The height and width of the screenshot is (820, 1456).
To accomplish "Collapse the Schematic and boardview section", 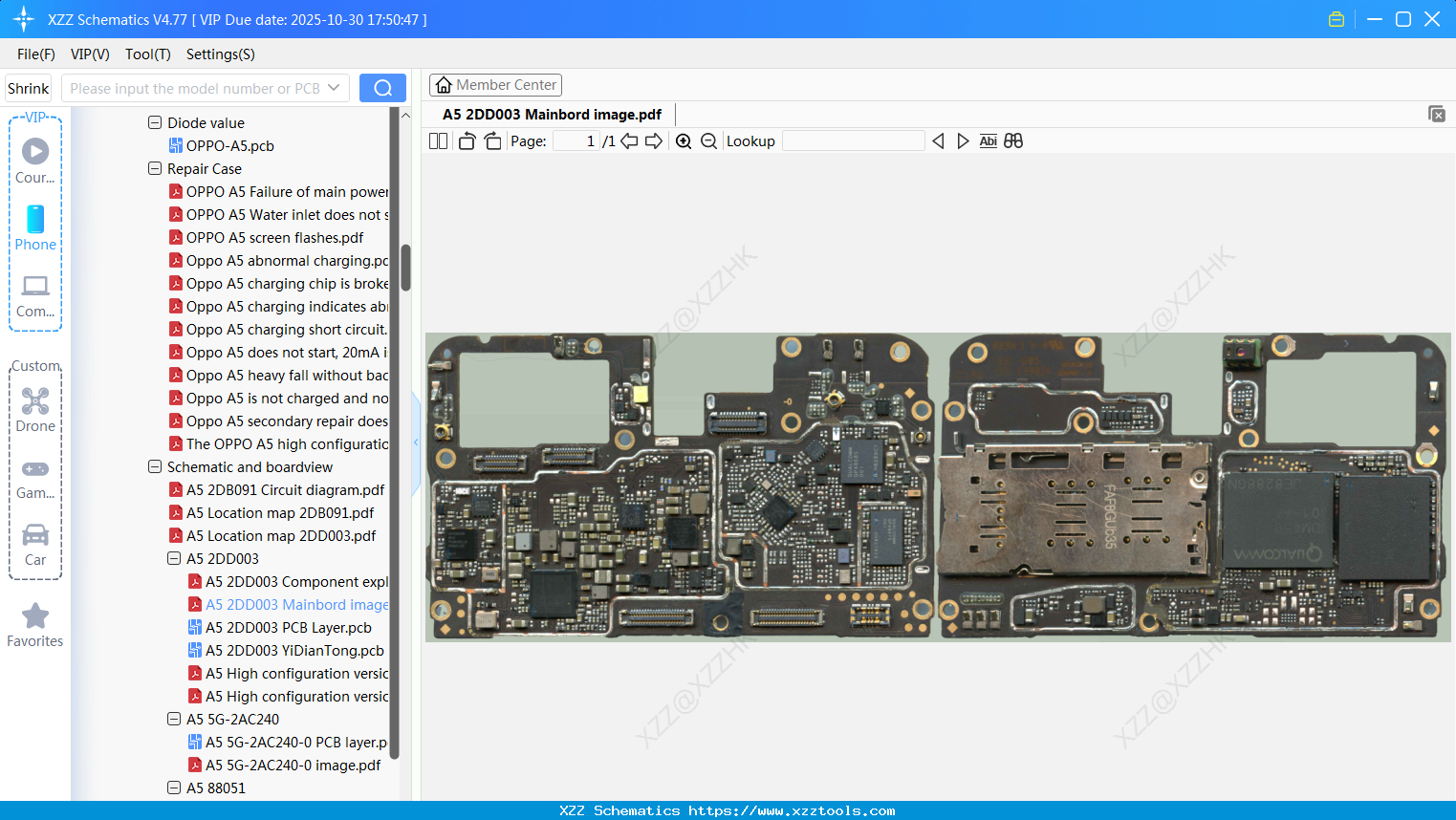I will click(x=154, y=466).
